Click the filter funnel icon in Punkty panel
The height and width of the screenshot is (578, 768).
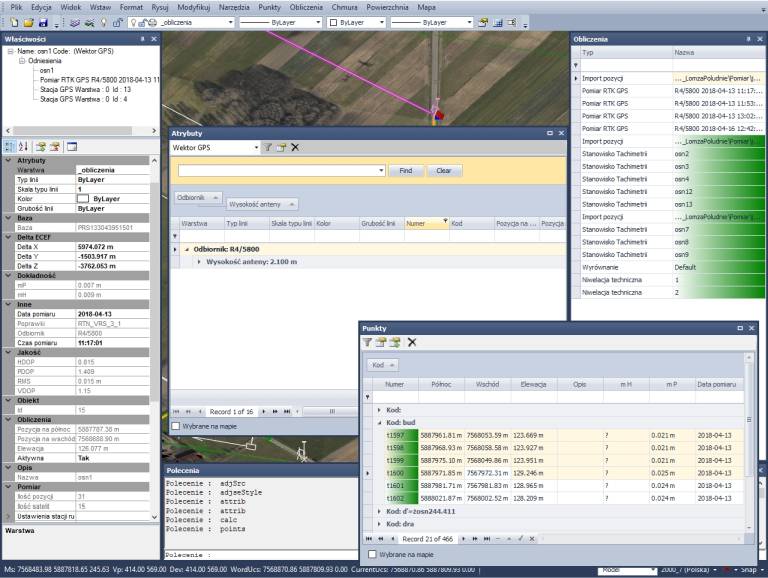pos(368,342)
